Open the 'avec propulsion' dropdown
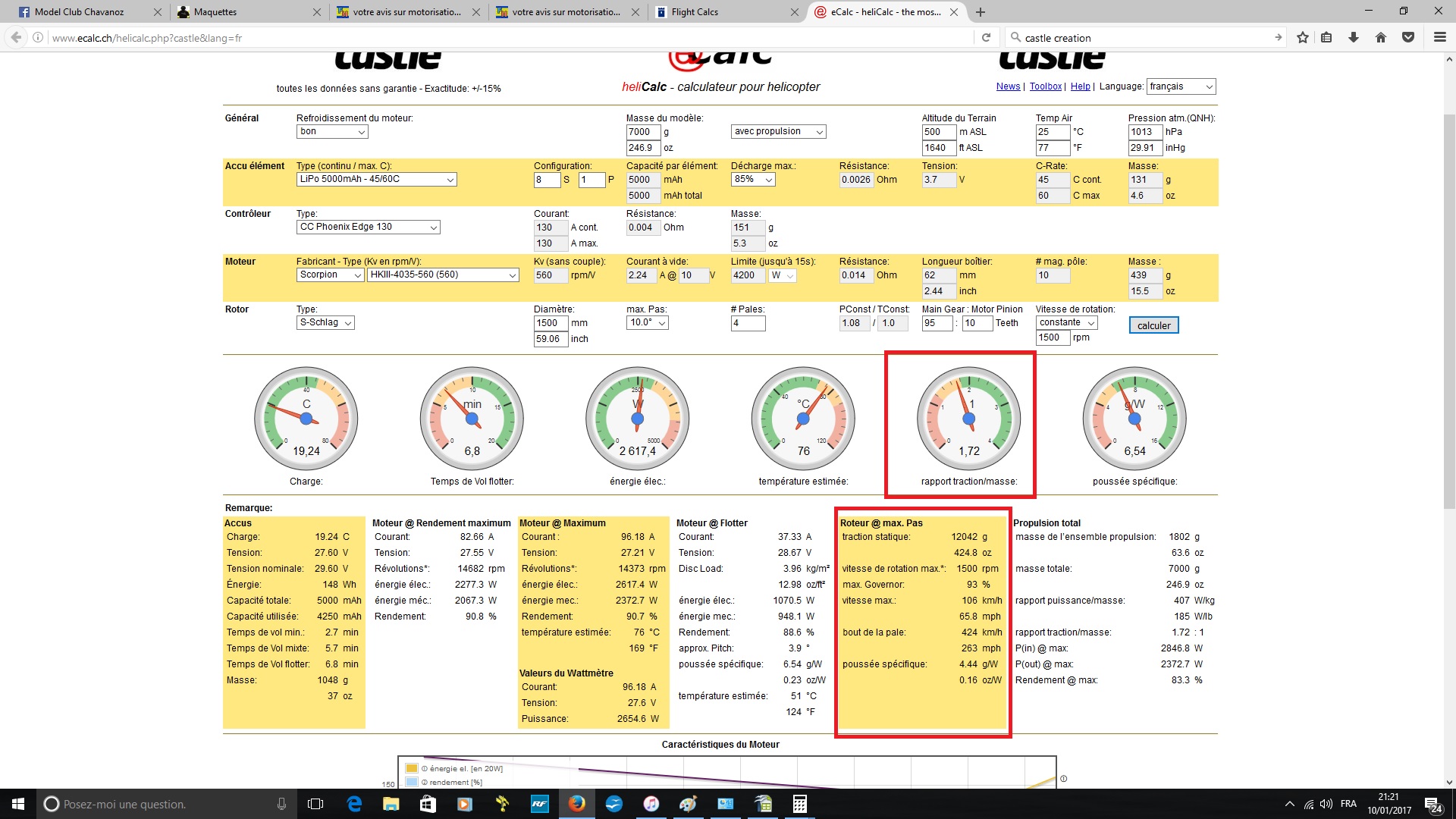 [x=778, y=131]
